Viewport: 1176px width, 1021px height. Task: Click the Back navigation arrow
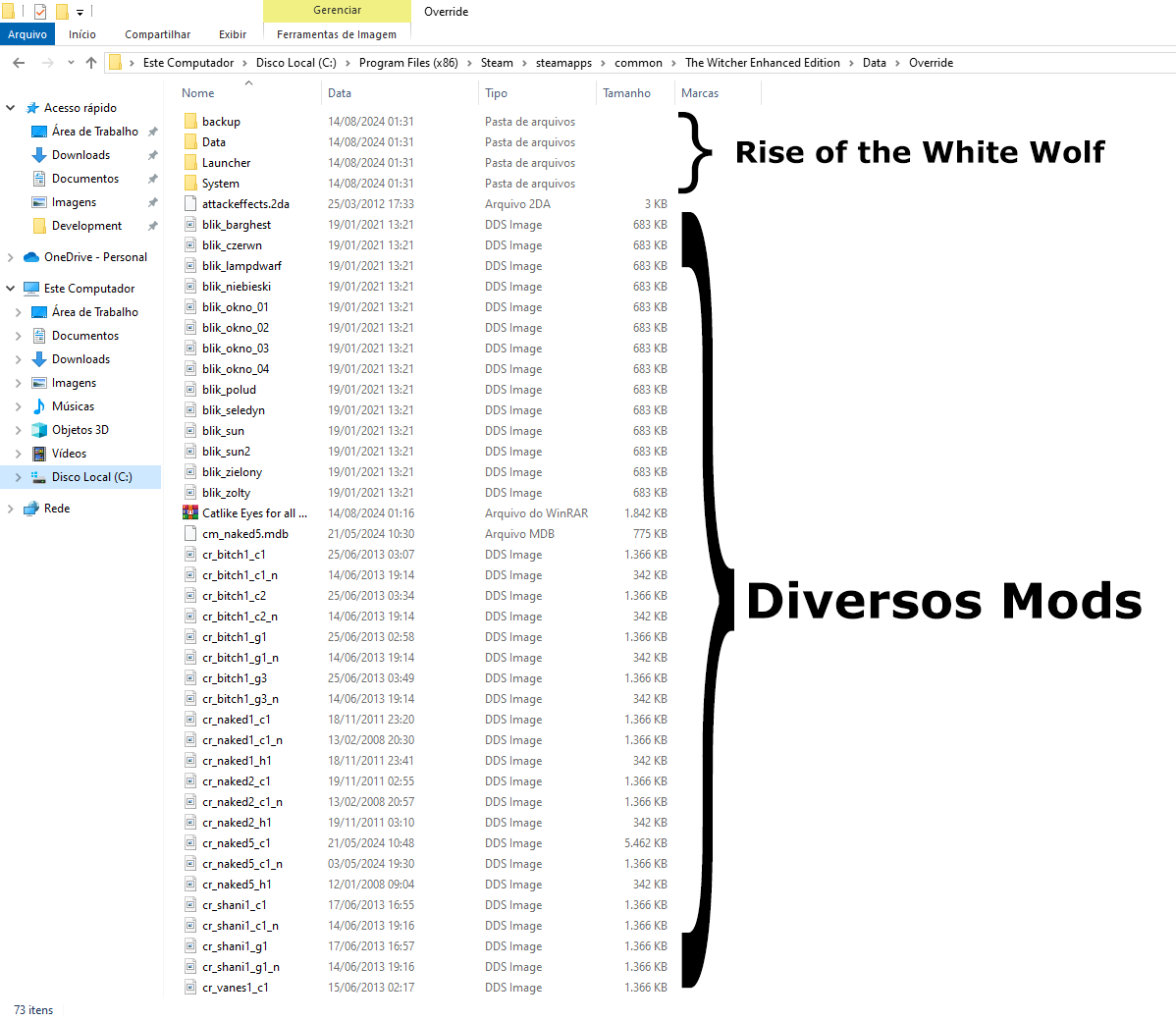(x=19, y=63)
